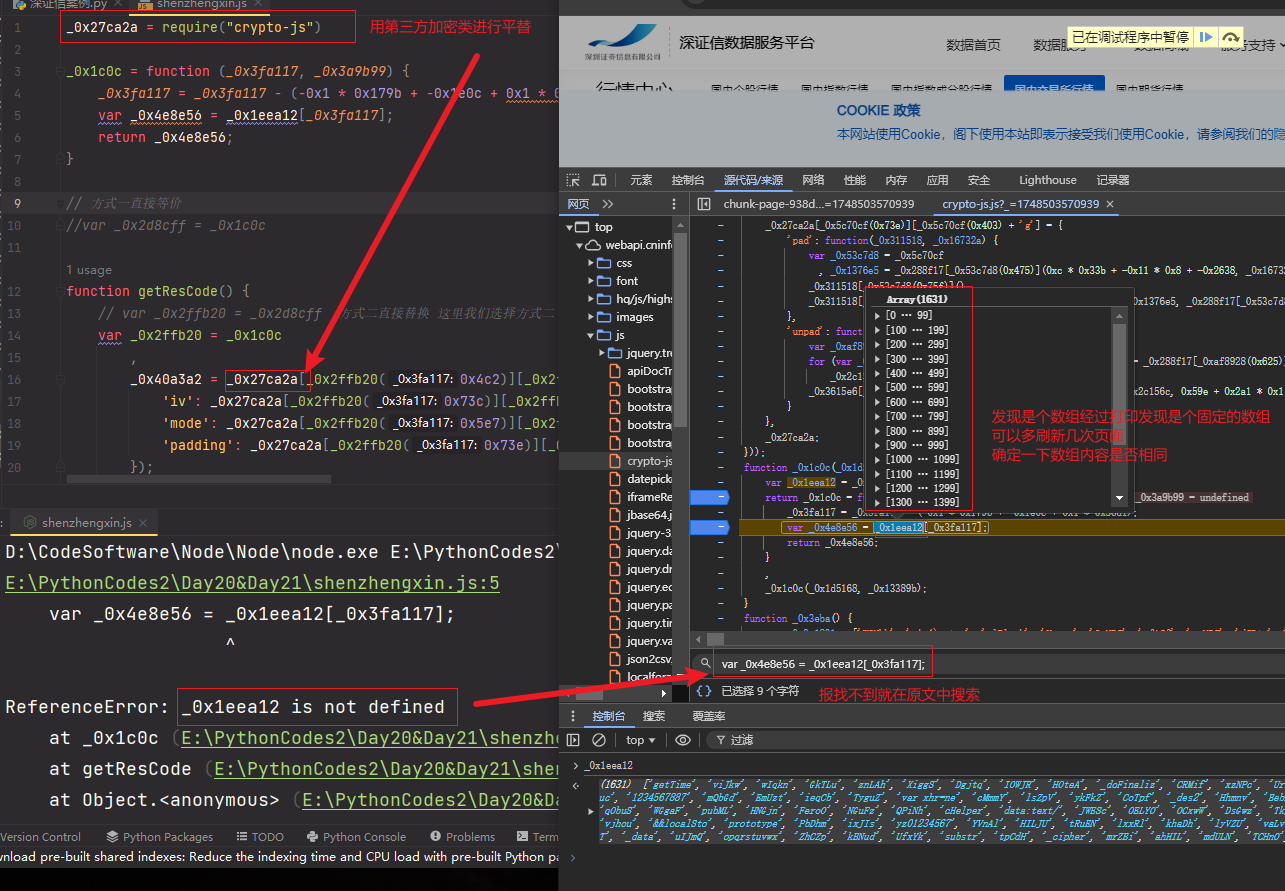Select the jbase64 file in navigator
The width and height of the screenshot is (1285, 891).
tap(640, 515)
